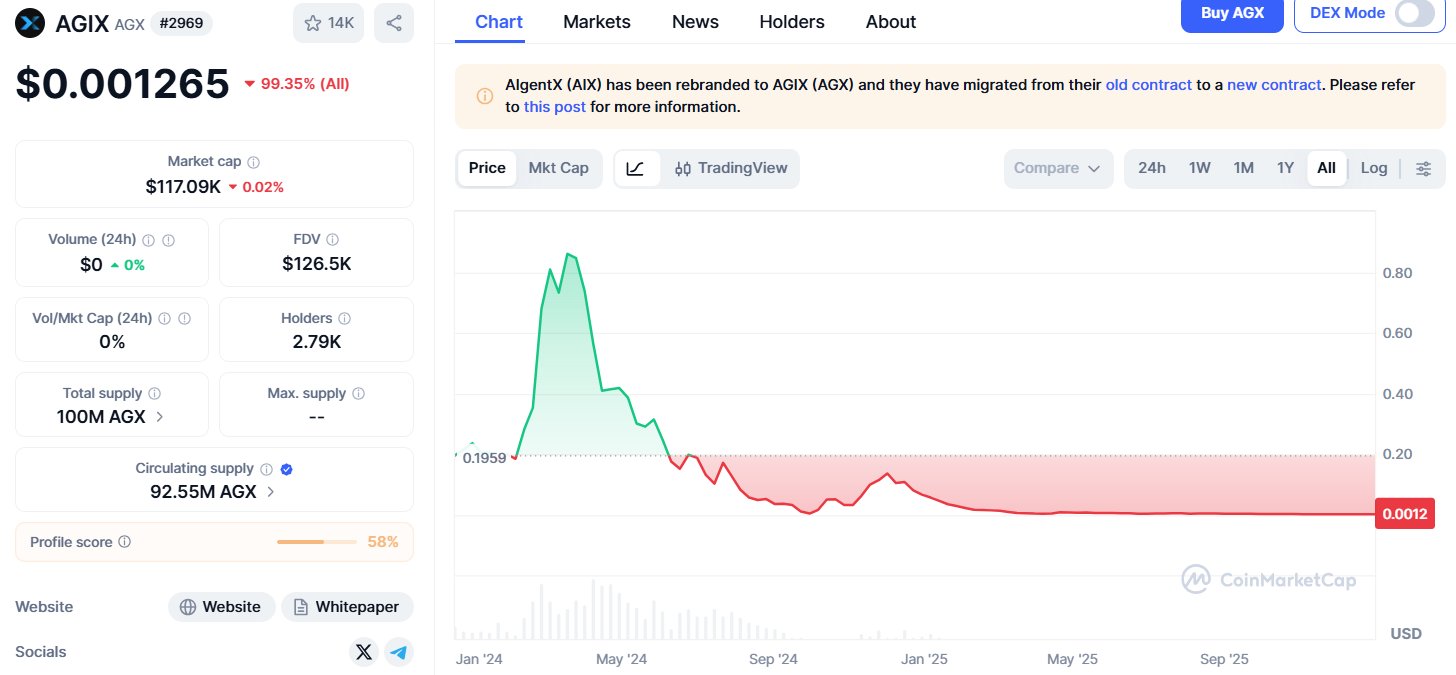
Task: Click the Buy AGX button
Action: (x=1232, y=13)
